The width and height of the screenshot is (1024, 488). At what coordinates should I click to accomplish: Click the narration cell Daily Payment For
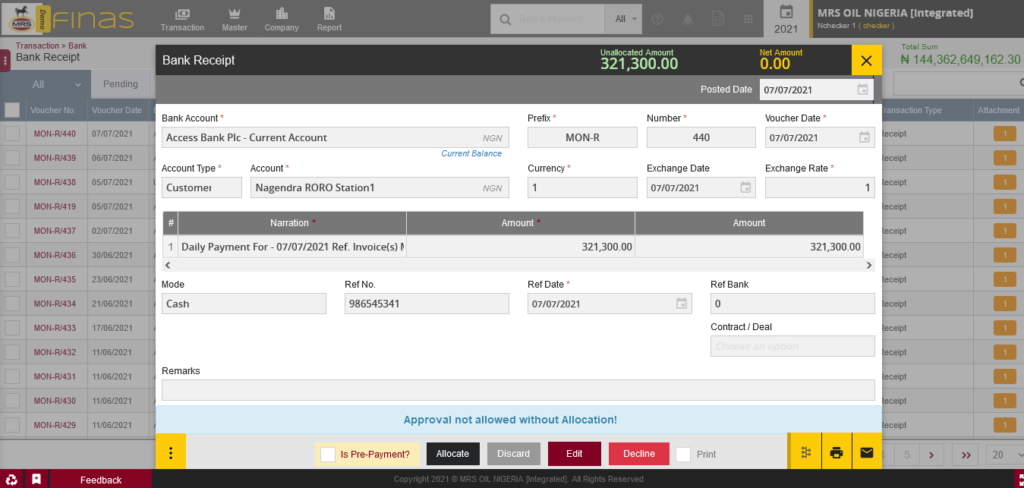(292, 247)
